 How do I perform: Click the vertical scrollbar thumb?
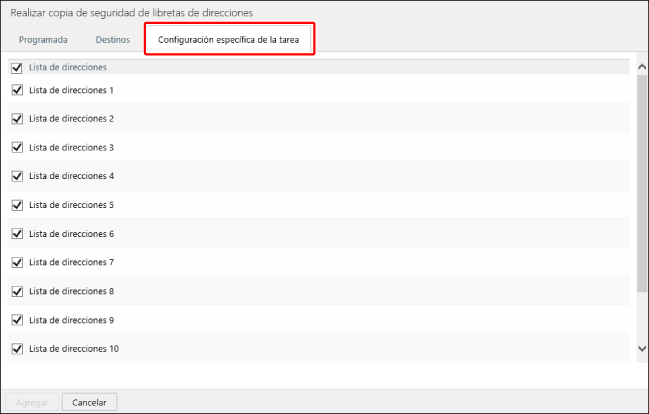point(642,180)
